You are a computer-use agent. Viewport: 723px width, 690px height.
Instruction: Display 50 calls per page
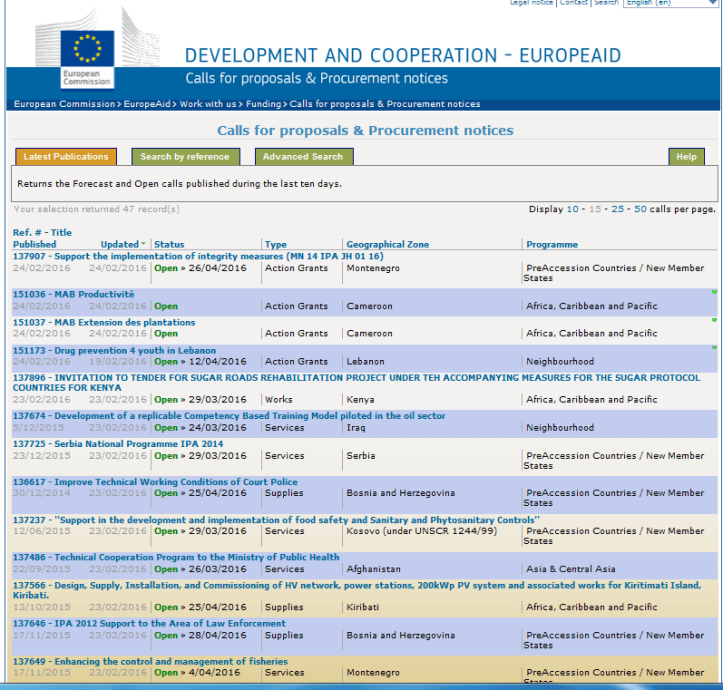[x=640, y=209]
